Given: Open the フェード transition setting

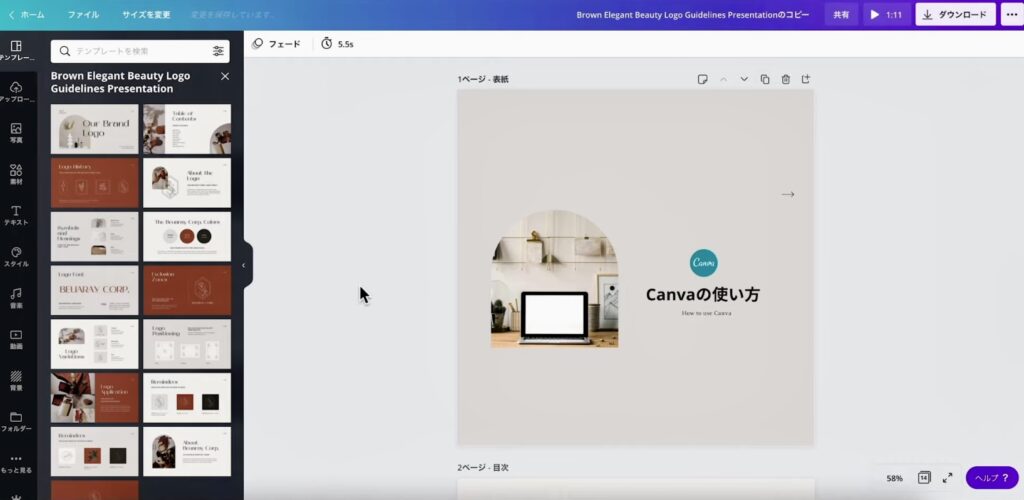Looking at the screenshot, I should (277, 44).
